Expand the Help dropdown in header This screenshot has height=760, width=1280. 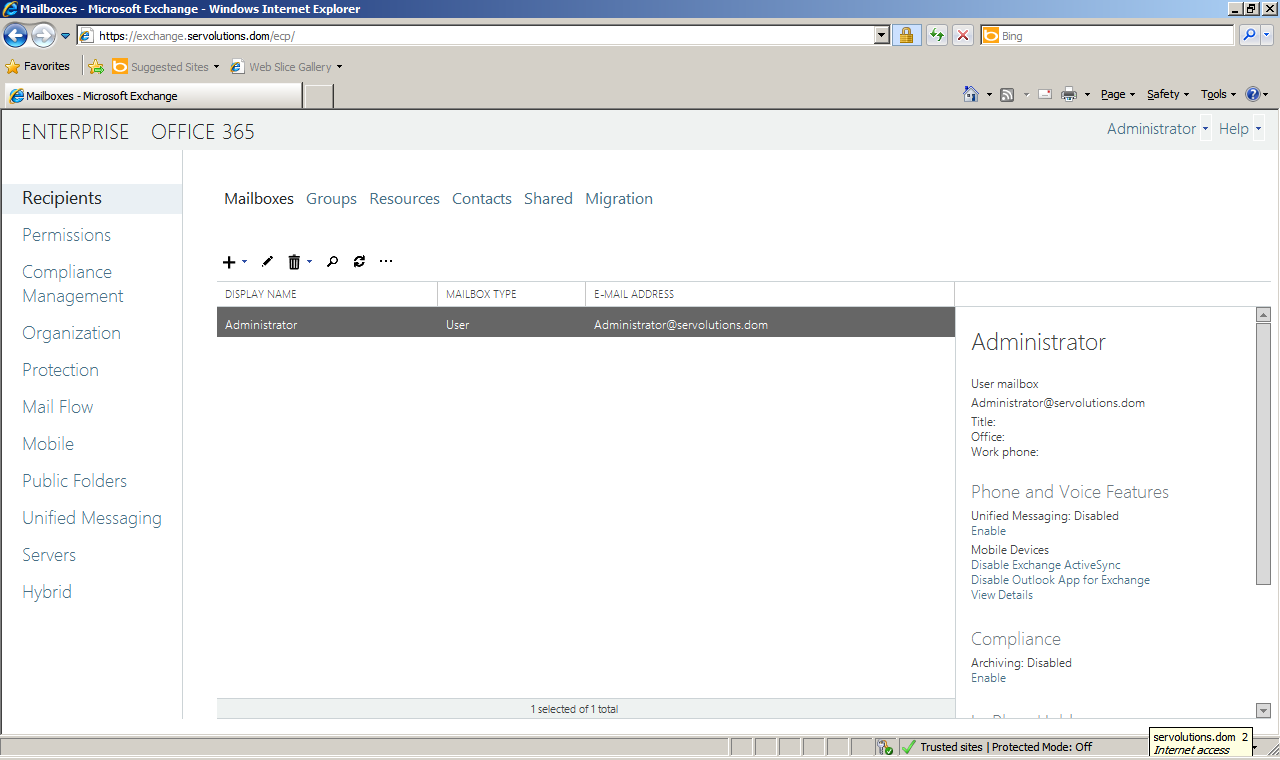[x=1258, y=129]
